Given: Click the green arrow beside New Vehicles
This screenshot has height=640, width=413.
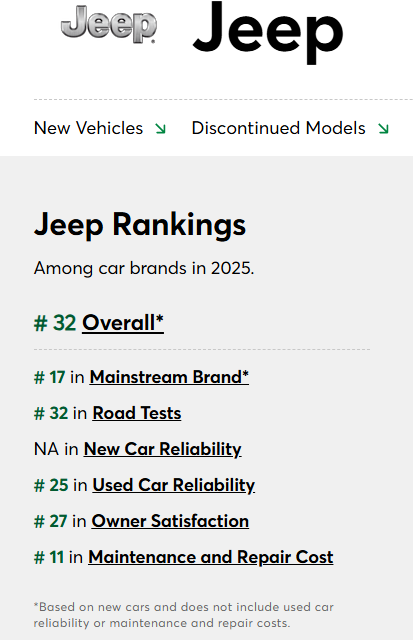Looking at the screenshot, I should coord(160,129).
